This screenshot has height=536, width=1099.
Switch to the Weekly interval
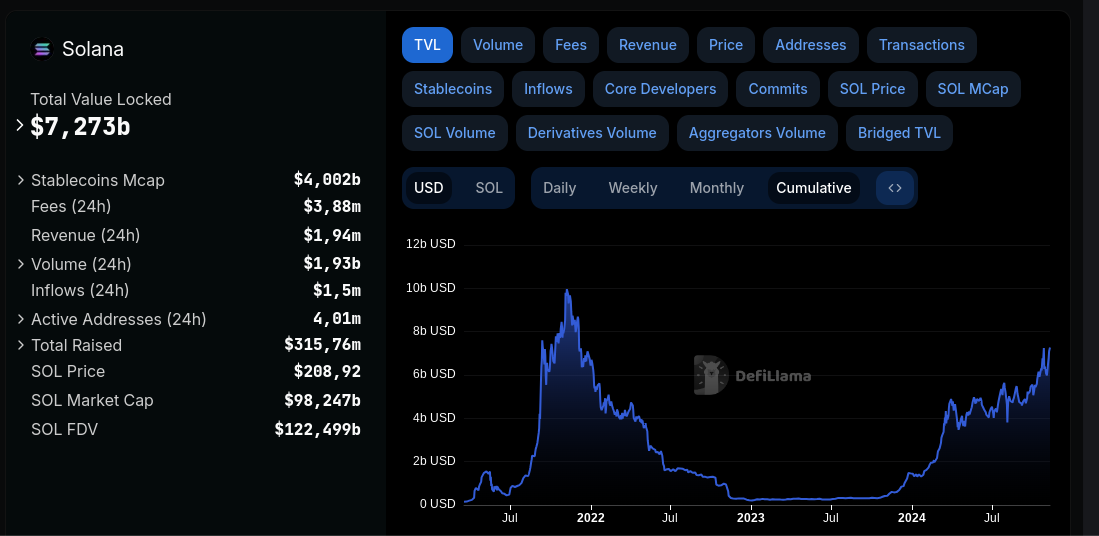[x=632, y=188]
